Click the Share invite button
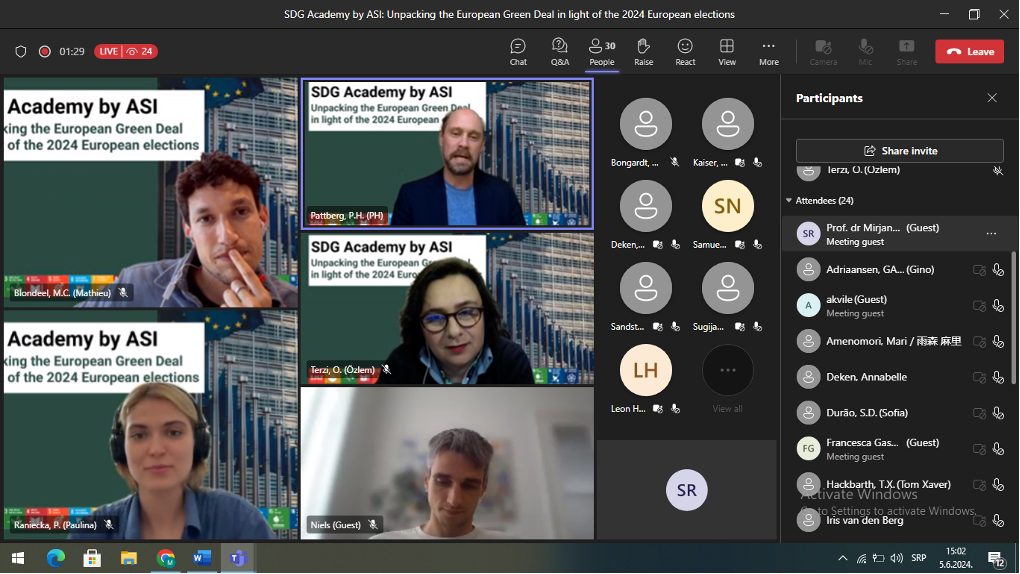The width and height of the screenshot is (1020, 574). tap(899, 151)
